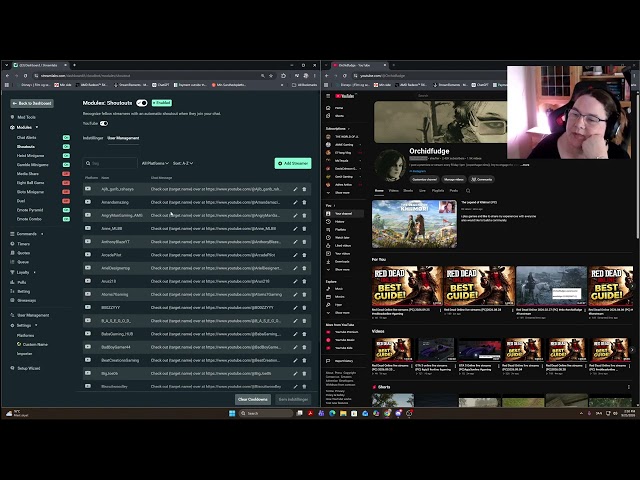Image resolution: width=640 pixels, height=480 pixels.
Task: Edit the Amandamazing shoutout row with its pencil icon
Action: (295, 202)
